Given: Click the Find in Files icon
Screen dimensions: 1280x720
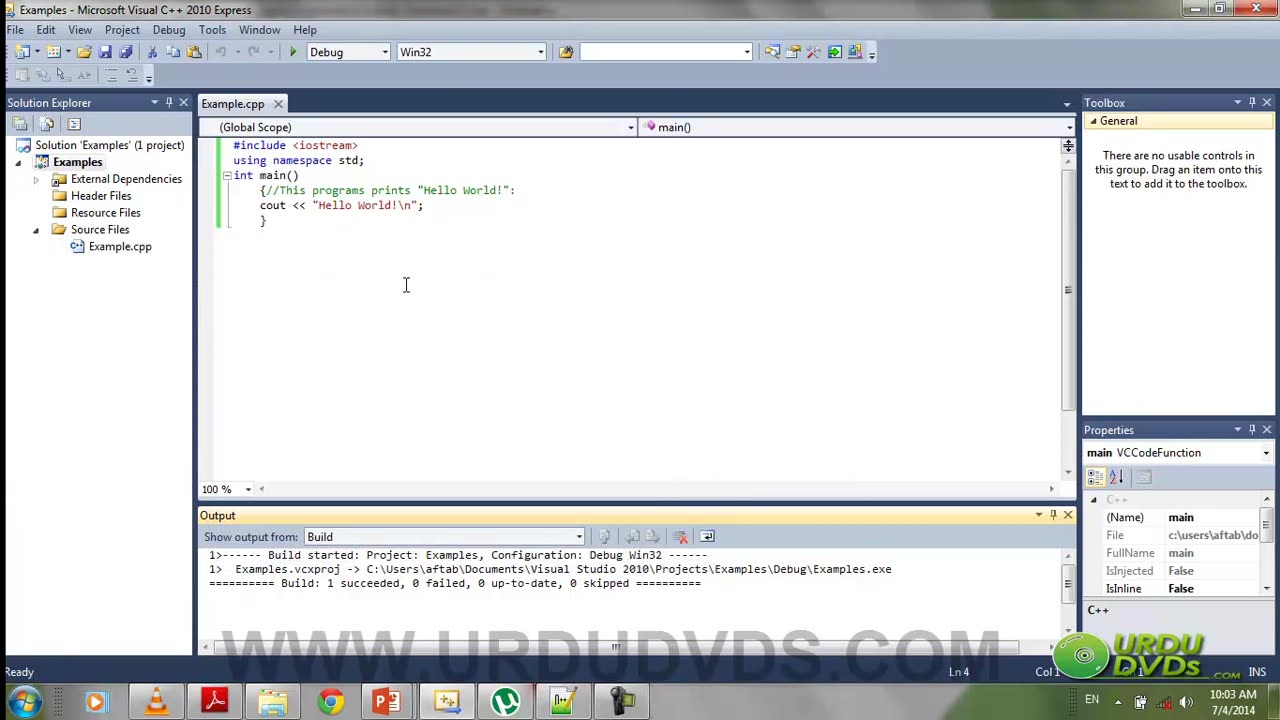Looking at the screenshot, I should tap(566, 52).
